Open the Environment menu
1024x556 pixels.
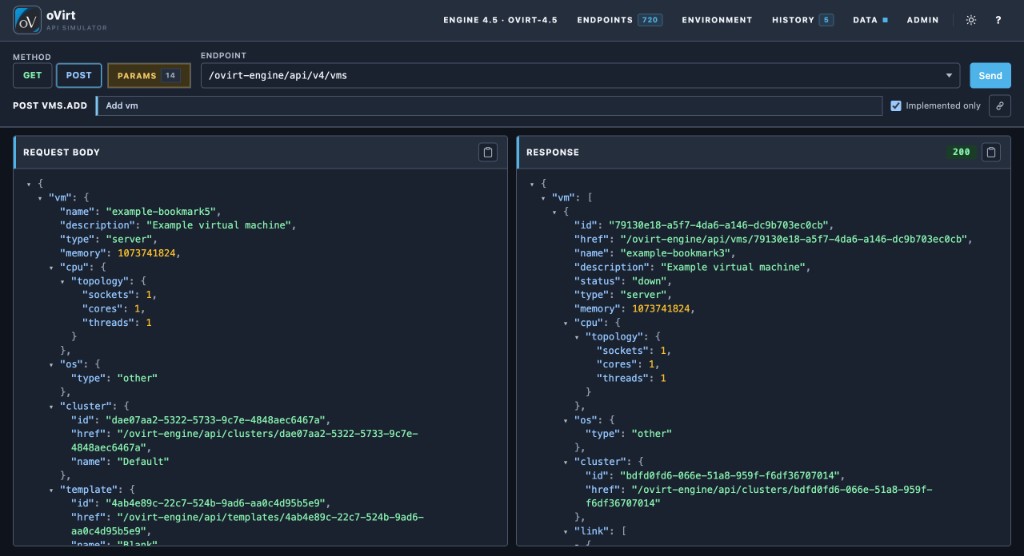click(717, 20)
